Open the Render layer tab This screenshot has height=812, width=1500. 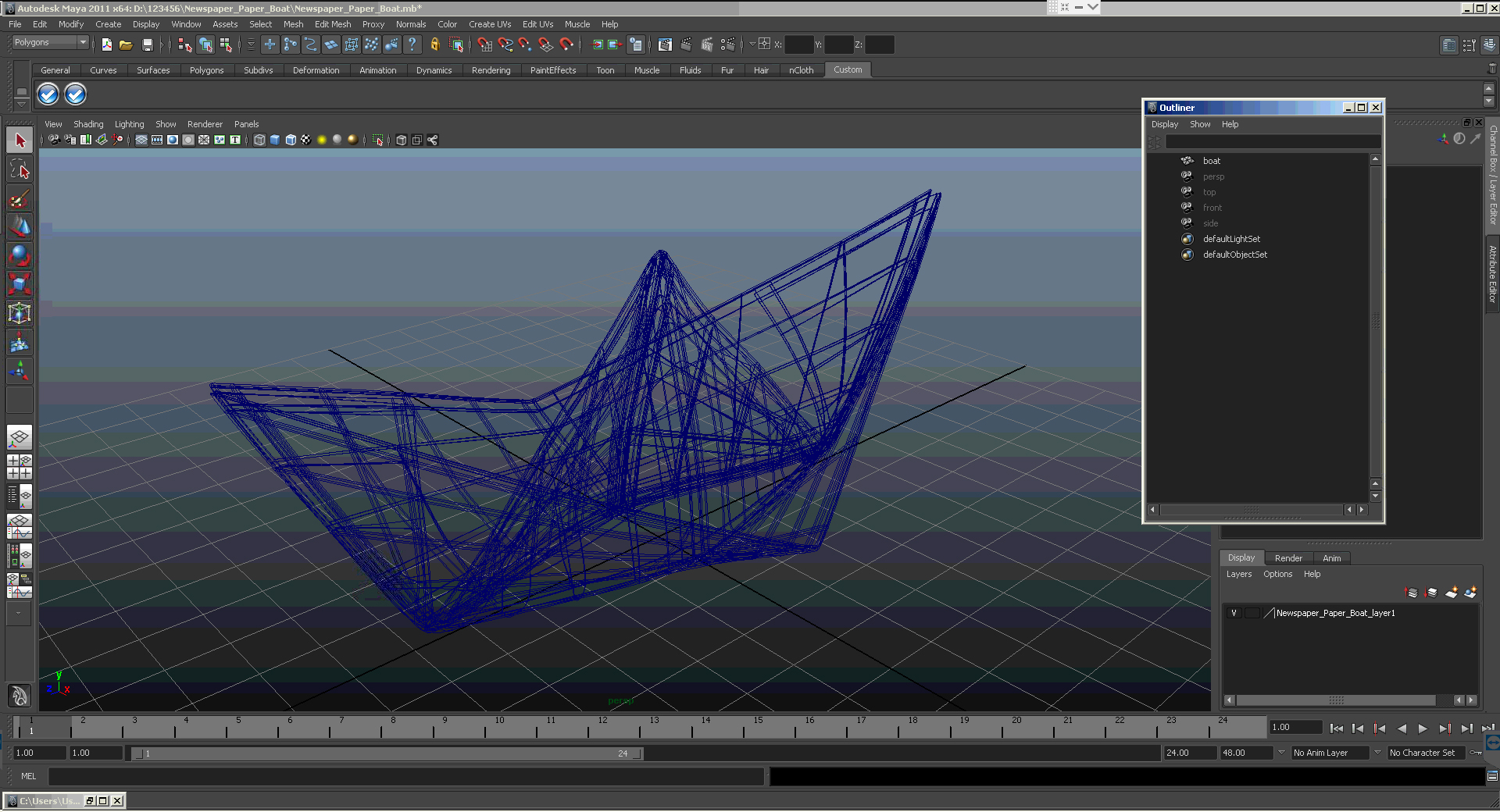(x=1288, y=558)
